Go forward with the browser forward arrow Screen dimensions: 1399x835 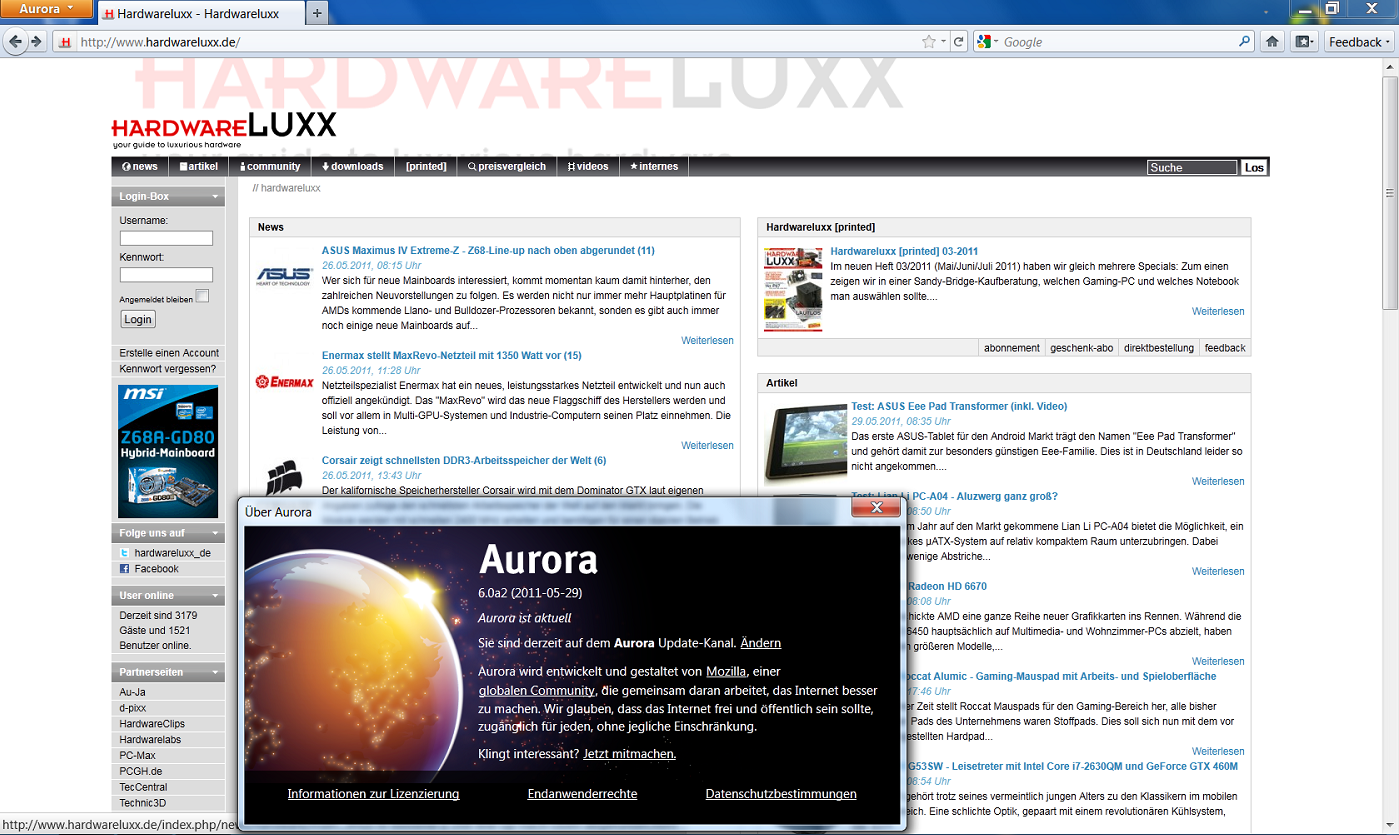pyautogui.click(x=36, y=41)
